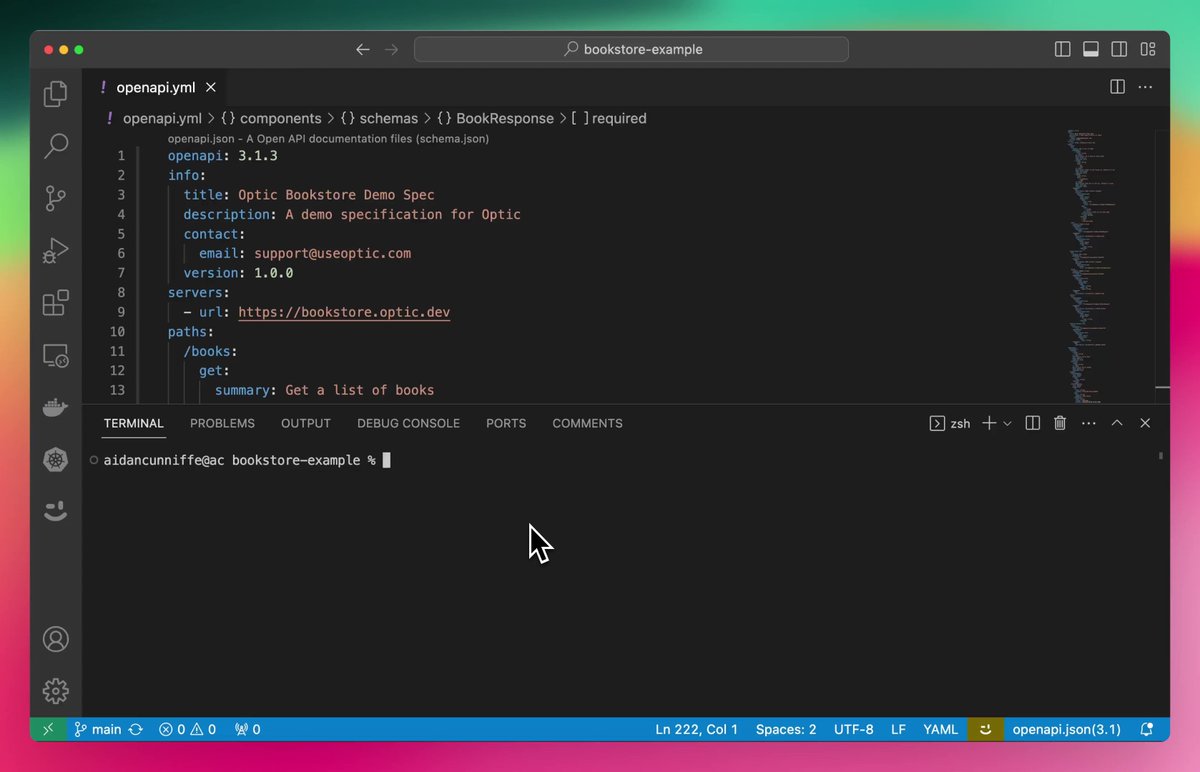
Task: Expand the BookResponse breadcrumb item
Action: [x=495, y=118]
